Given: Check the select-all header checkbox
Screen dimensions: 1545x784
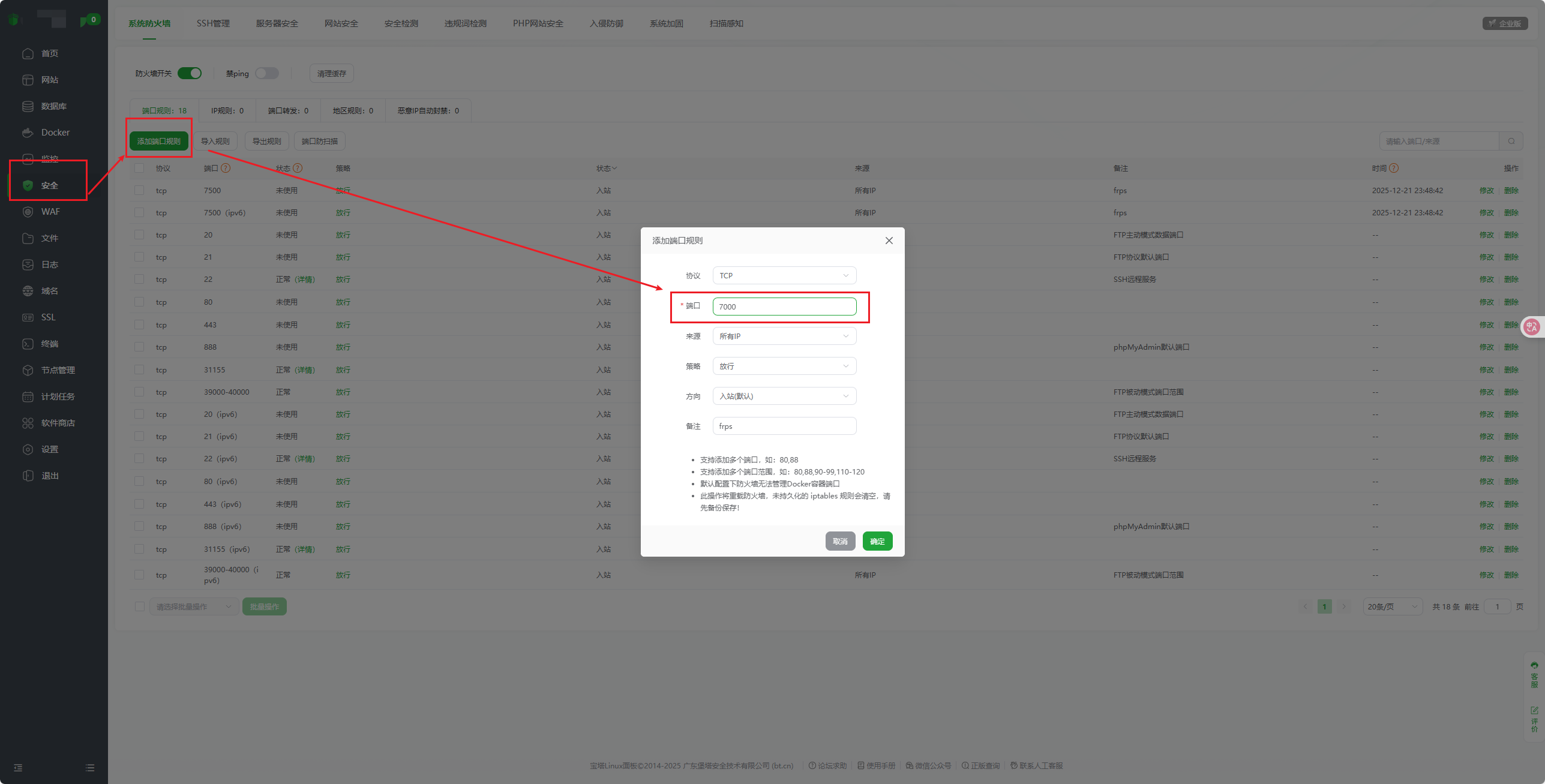Looking at the screenshot, I should click(x=139, y=169).
